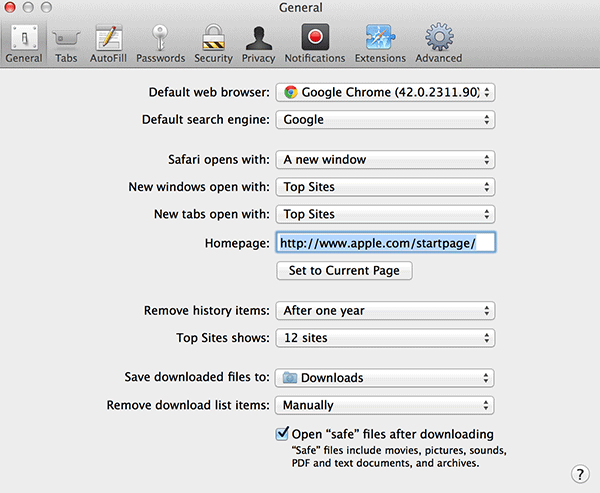Open the Advanced gear pane

tap(438, 42)
